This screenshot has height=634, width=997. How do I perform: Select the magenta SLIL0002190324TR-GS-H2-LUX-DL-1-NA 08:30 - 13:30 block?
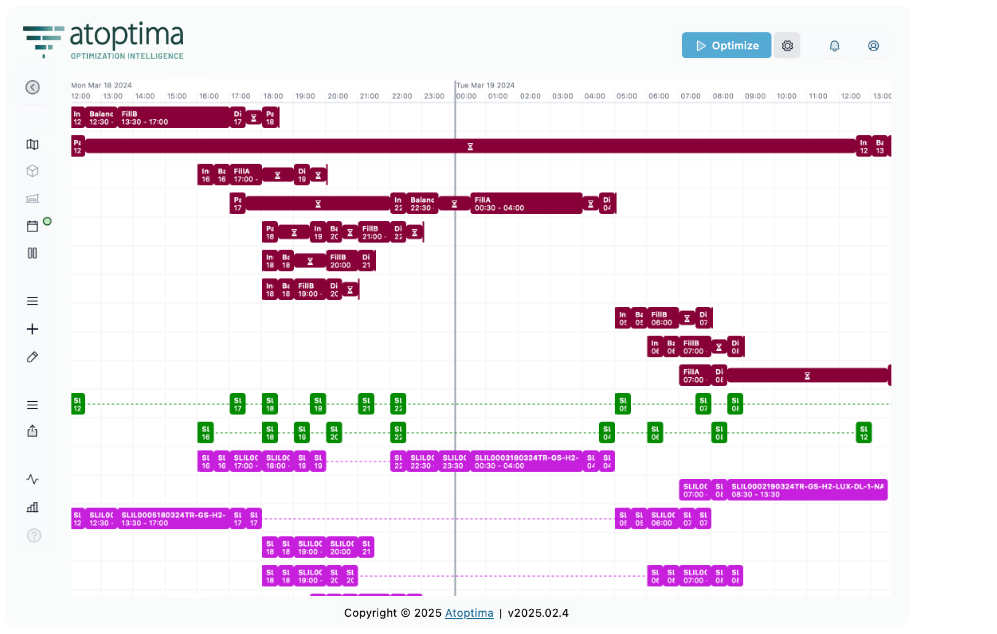(x=807, y=490)
